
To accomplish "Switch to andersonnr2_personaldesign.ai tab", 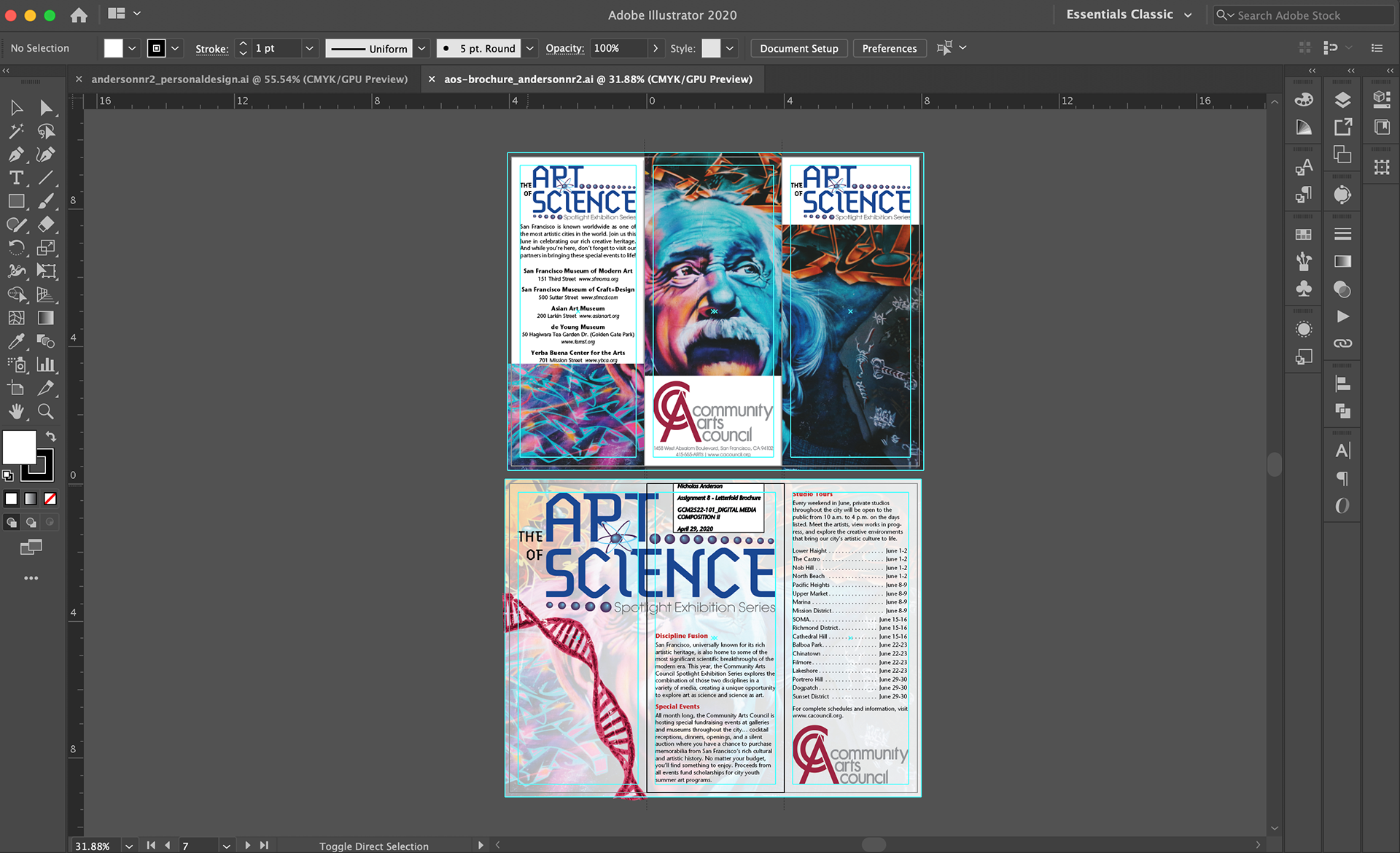I will click(x=249, y=79).
